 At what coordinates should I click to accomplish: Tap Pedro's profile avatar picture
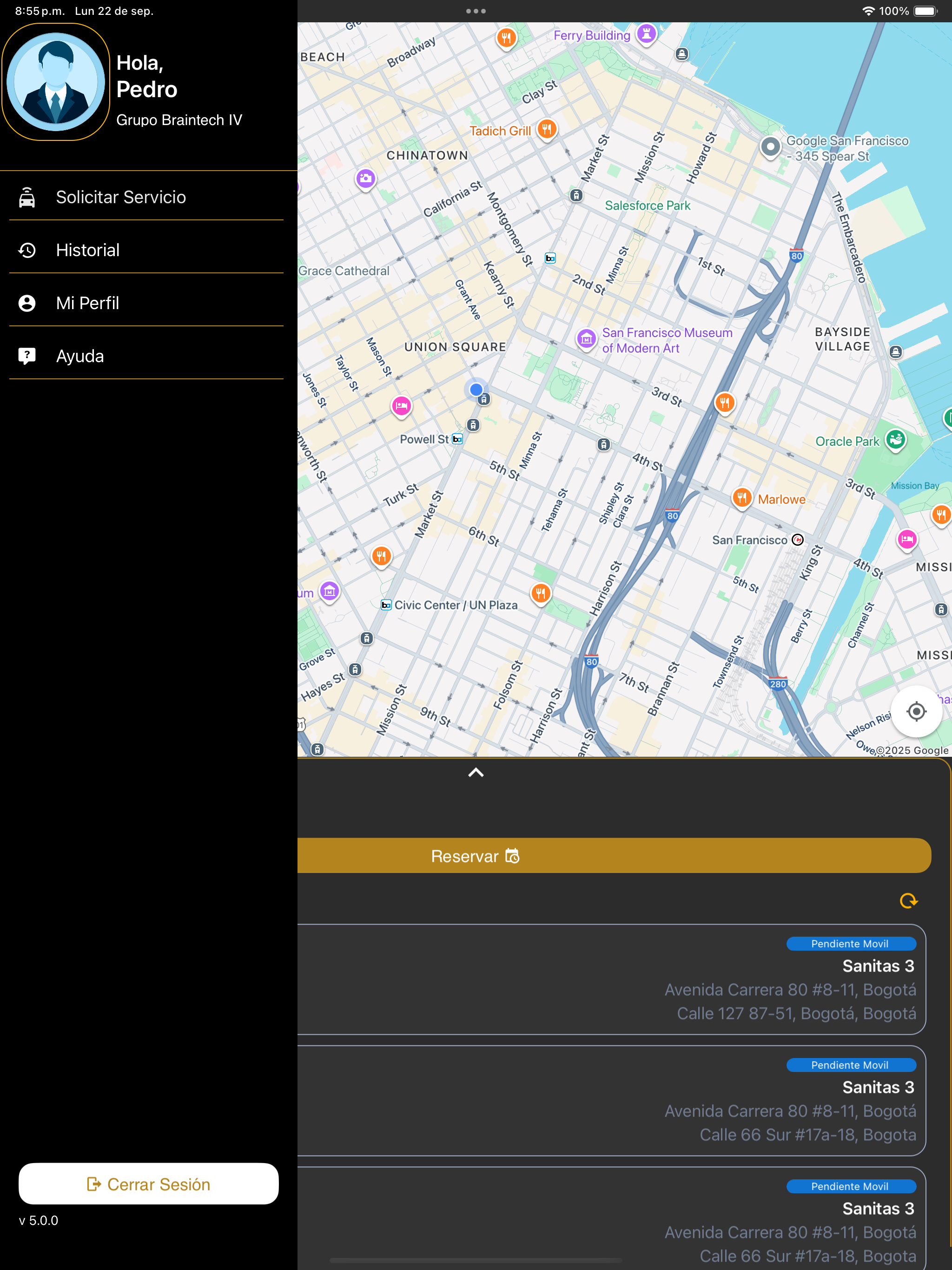pyautogui.click(x=56, y=81)
